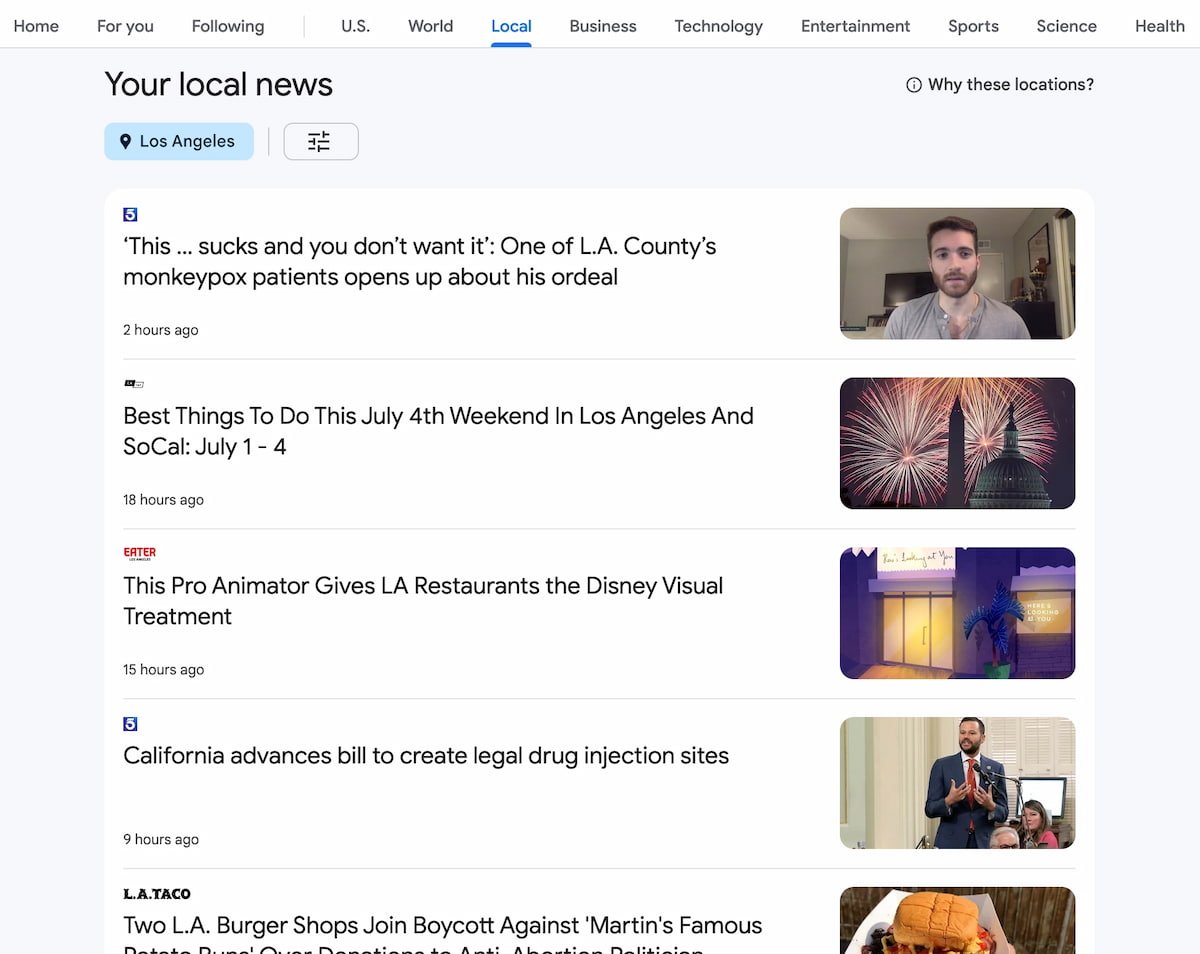Navigate to the Entertainment section
Screen dimensions: 1200x954
[855, 26]
